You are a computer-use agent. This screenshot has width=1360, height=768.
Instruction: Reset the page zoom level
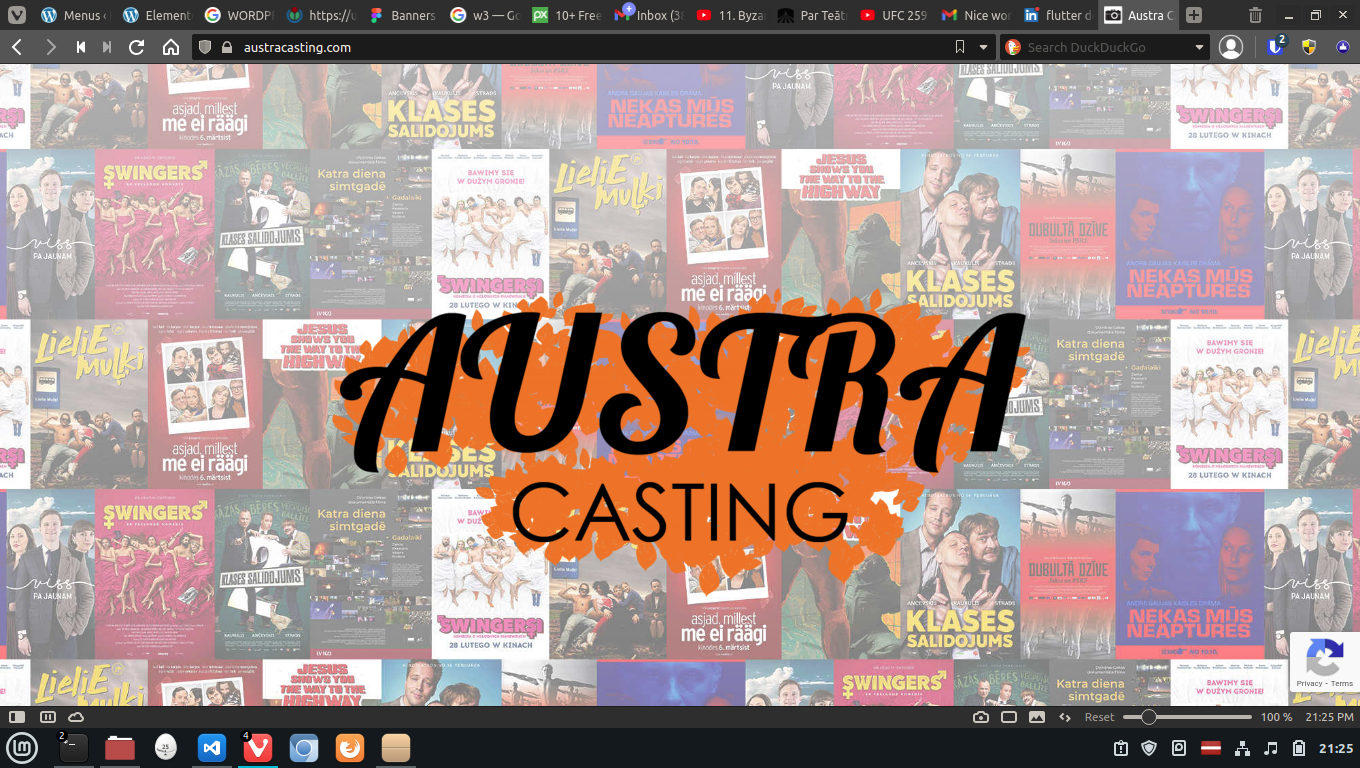[1099, 717]
